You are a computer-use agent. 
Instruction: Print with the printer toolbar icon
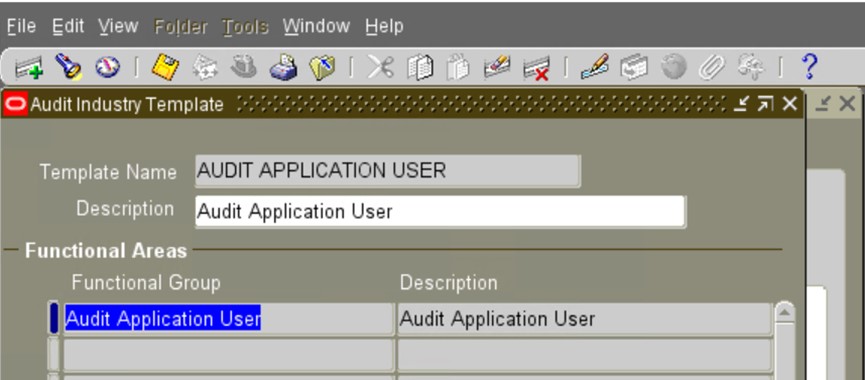click(x=284, y=68)
